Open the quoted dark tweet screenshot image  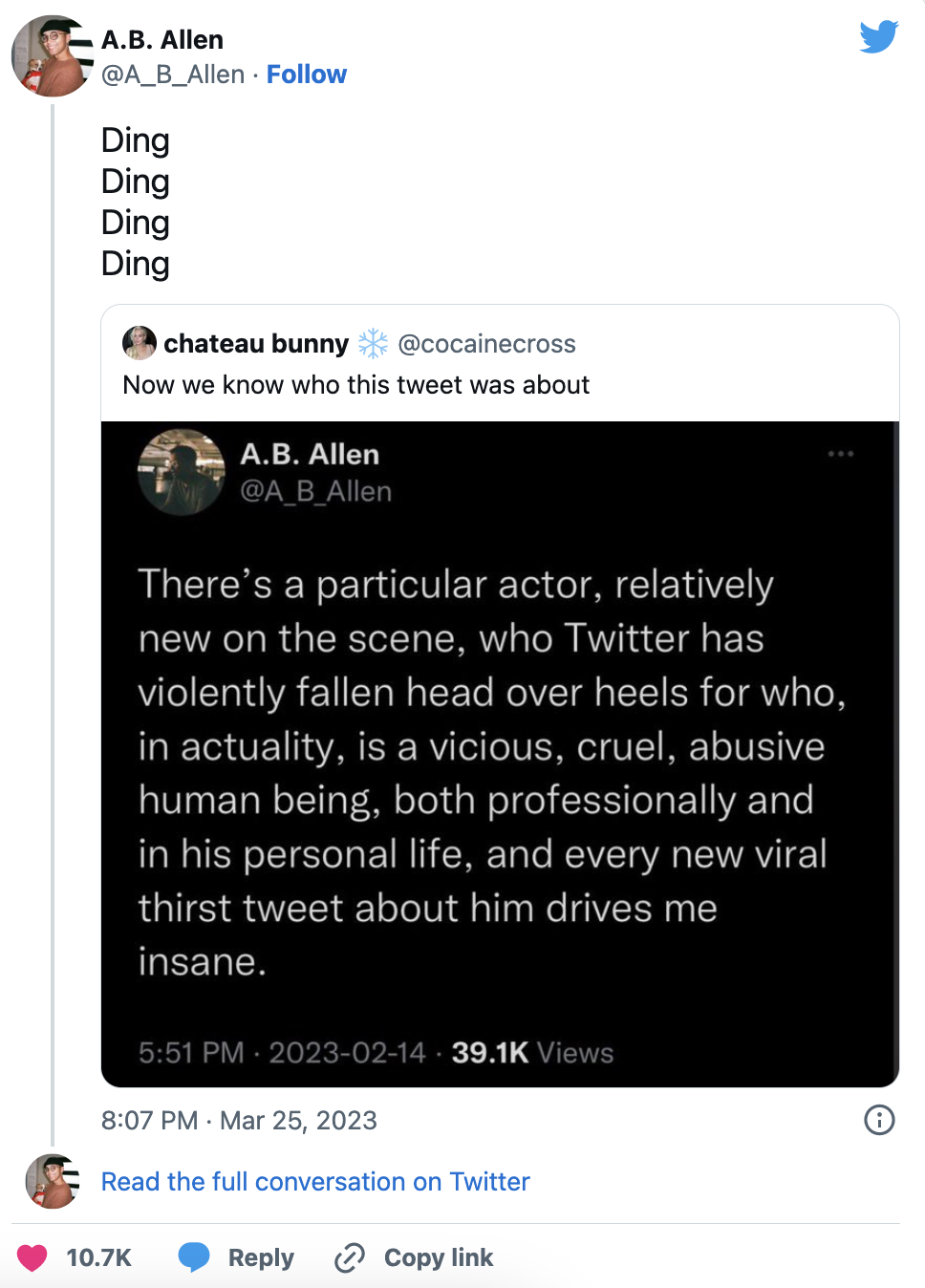[500, 753]
